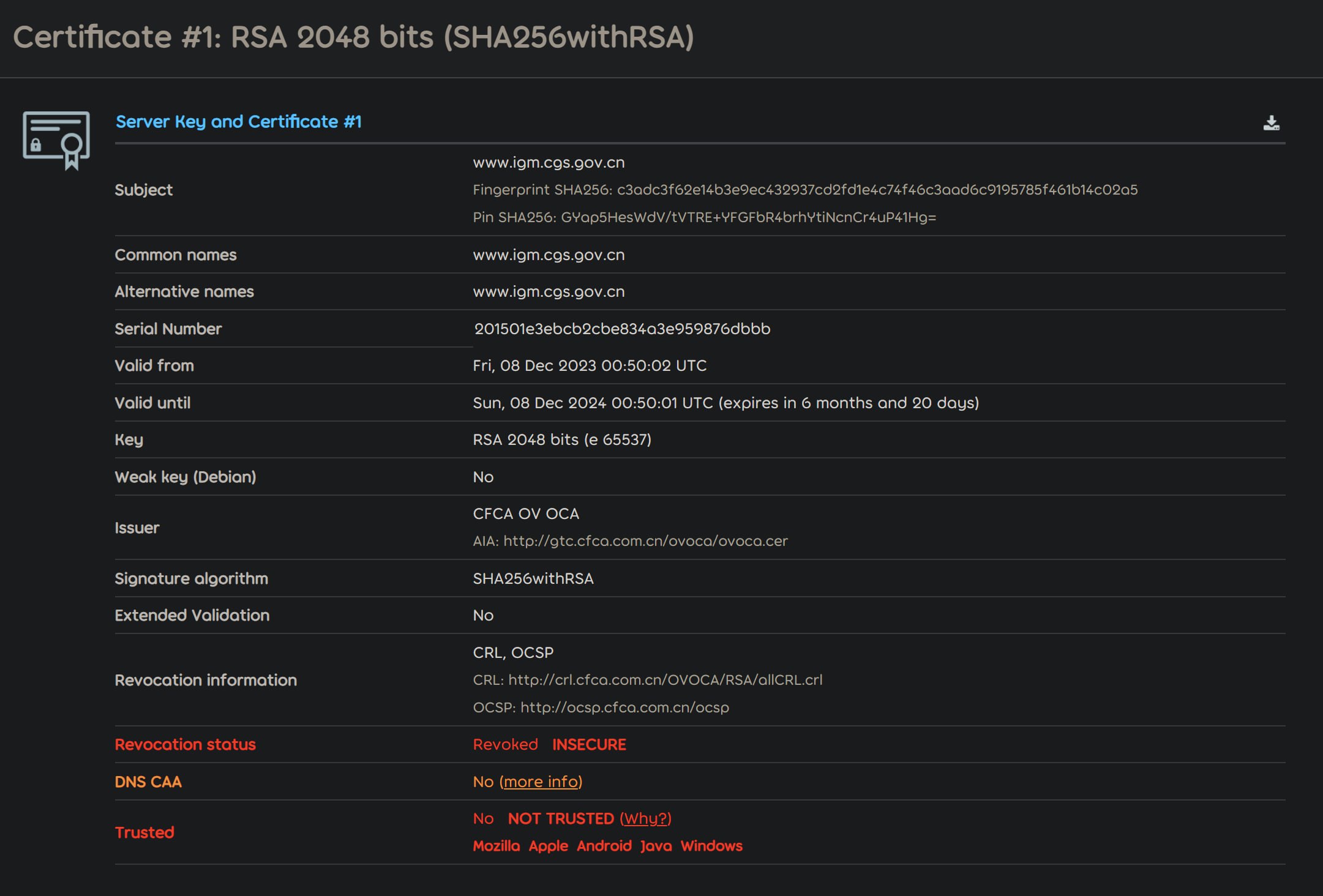Click the certificate badge icon
This screenshot has width=1323, height=896.
point(56,140)
